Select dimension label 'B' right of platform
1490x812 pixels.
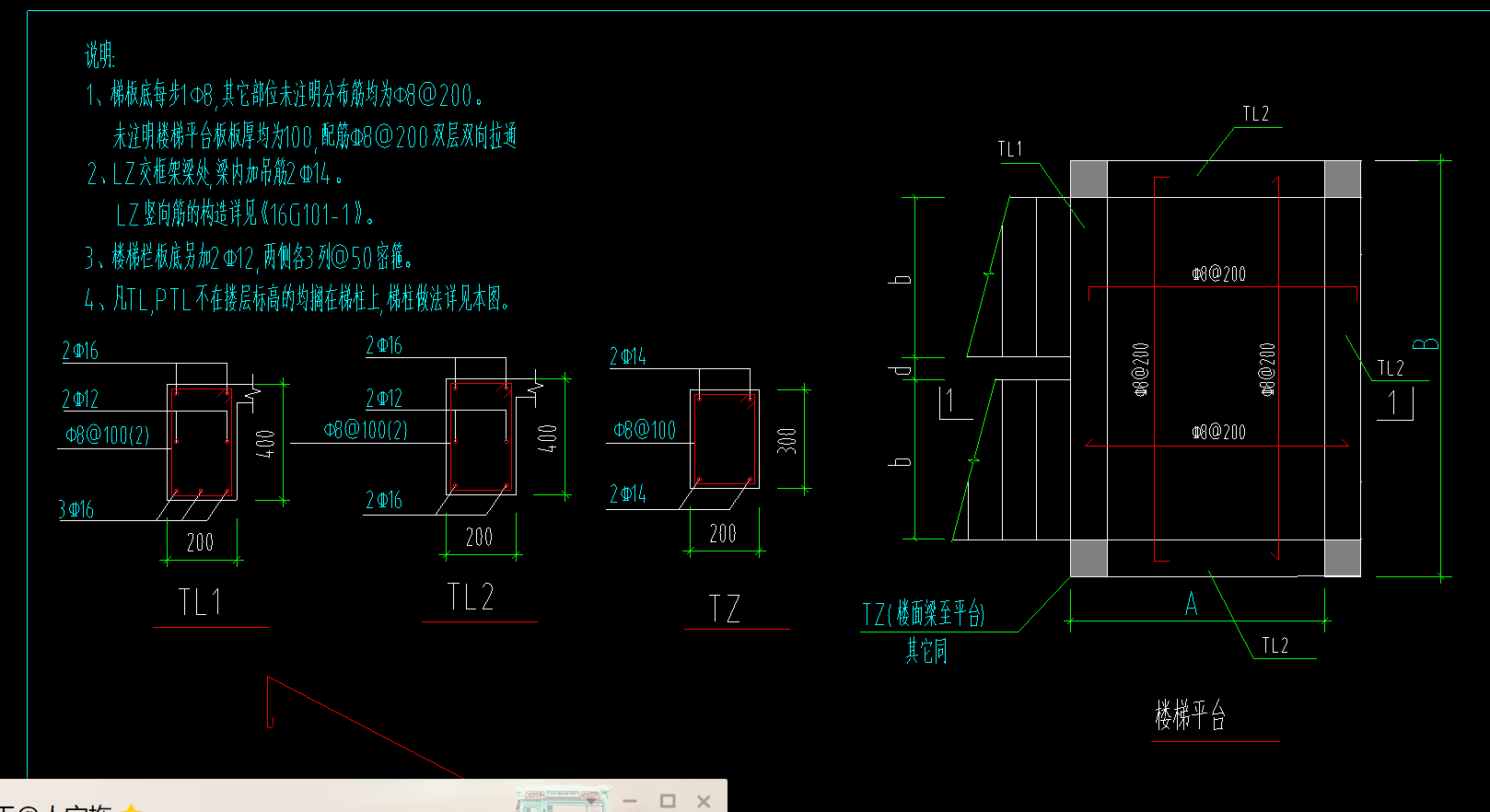pos(1426,343)
